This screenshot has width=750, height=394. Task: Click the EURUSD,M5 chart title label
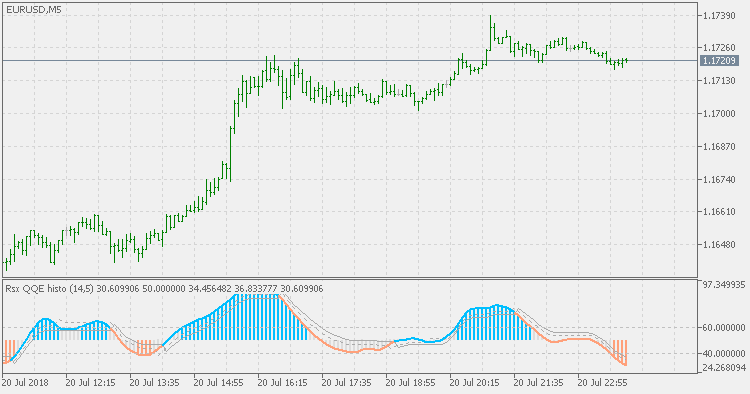(33, 9)
